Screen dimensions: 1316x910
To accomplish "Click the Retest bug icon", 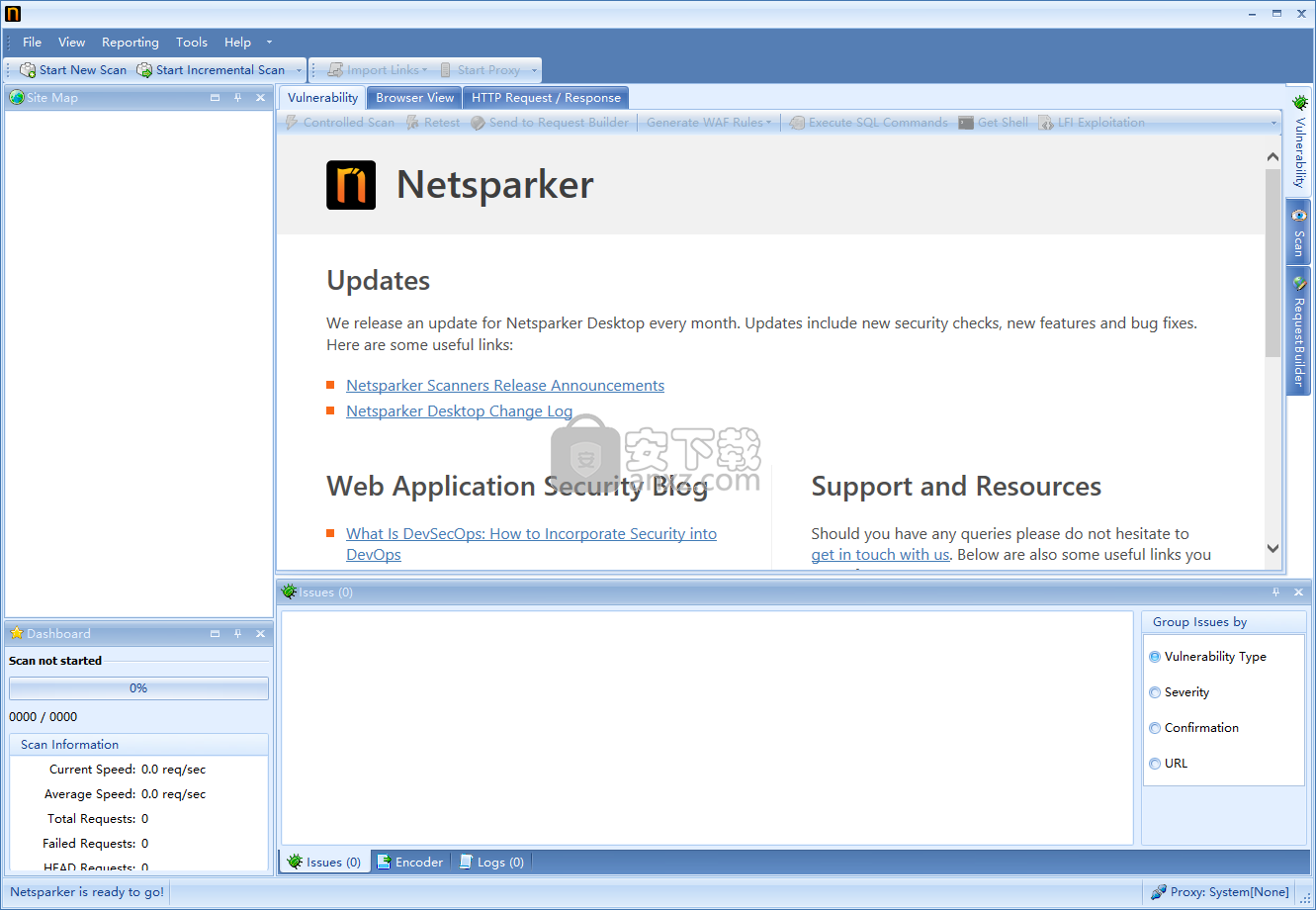I will [x=412, y=123].
